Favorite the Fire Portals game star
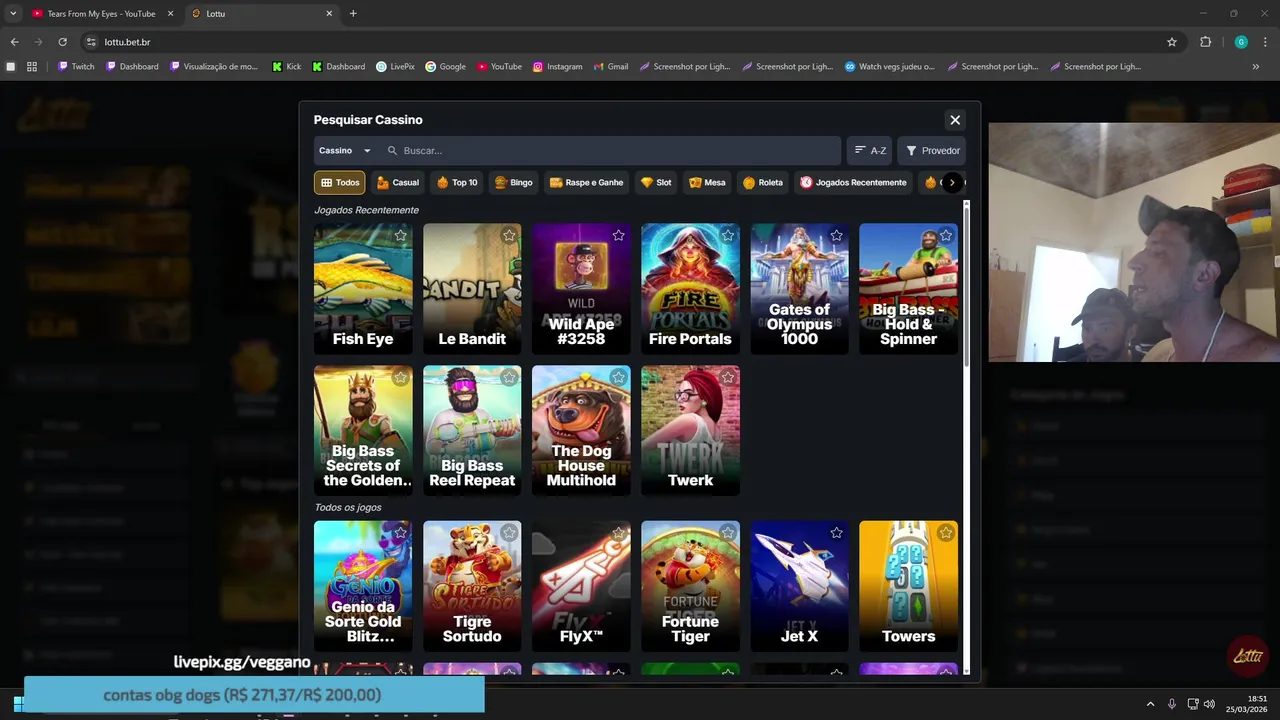 [728, 236]
